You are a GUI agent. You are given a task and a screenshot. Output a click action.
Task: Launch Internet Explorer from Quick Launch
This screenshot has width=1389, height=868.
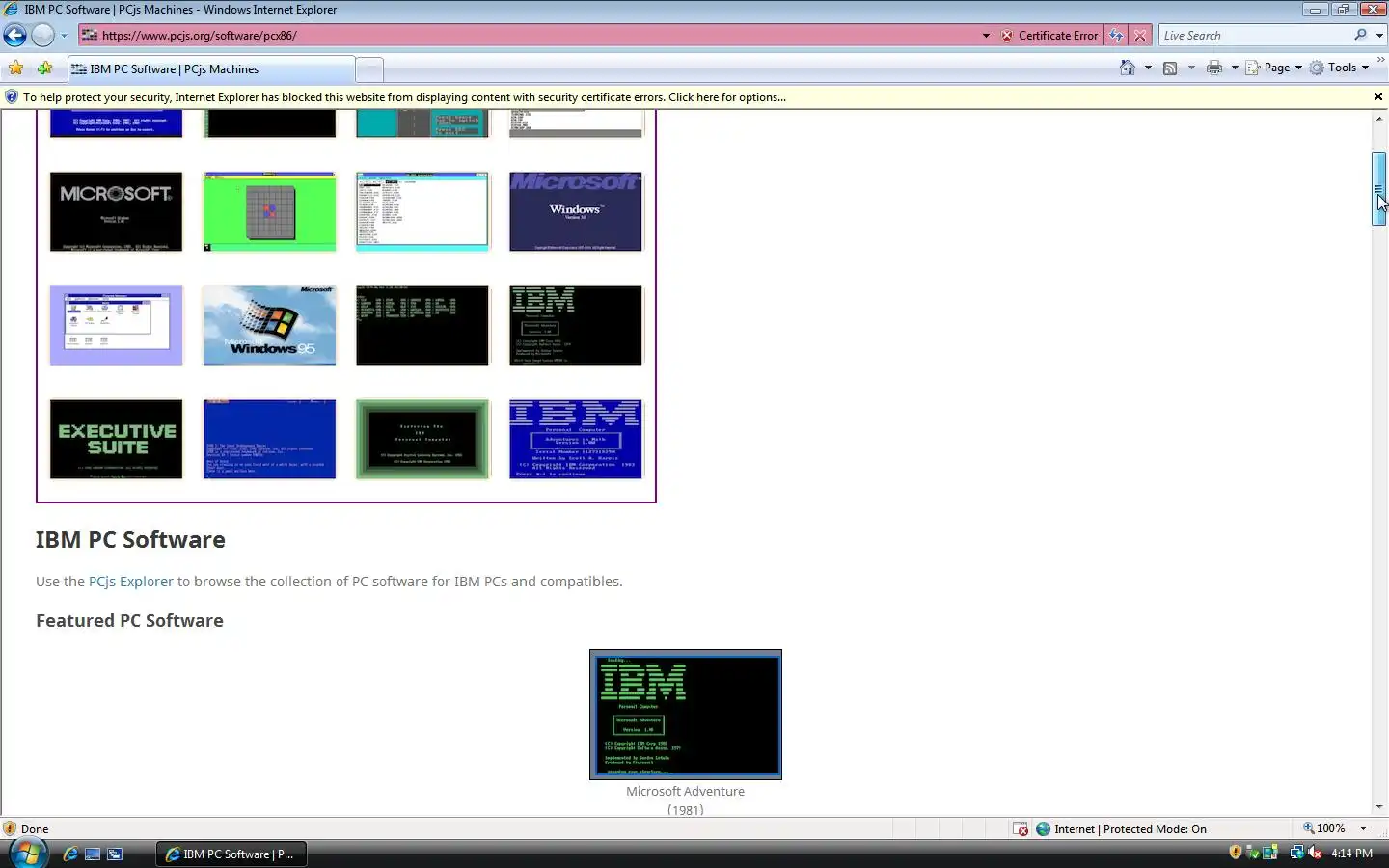[69, 854]
